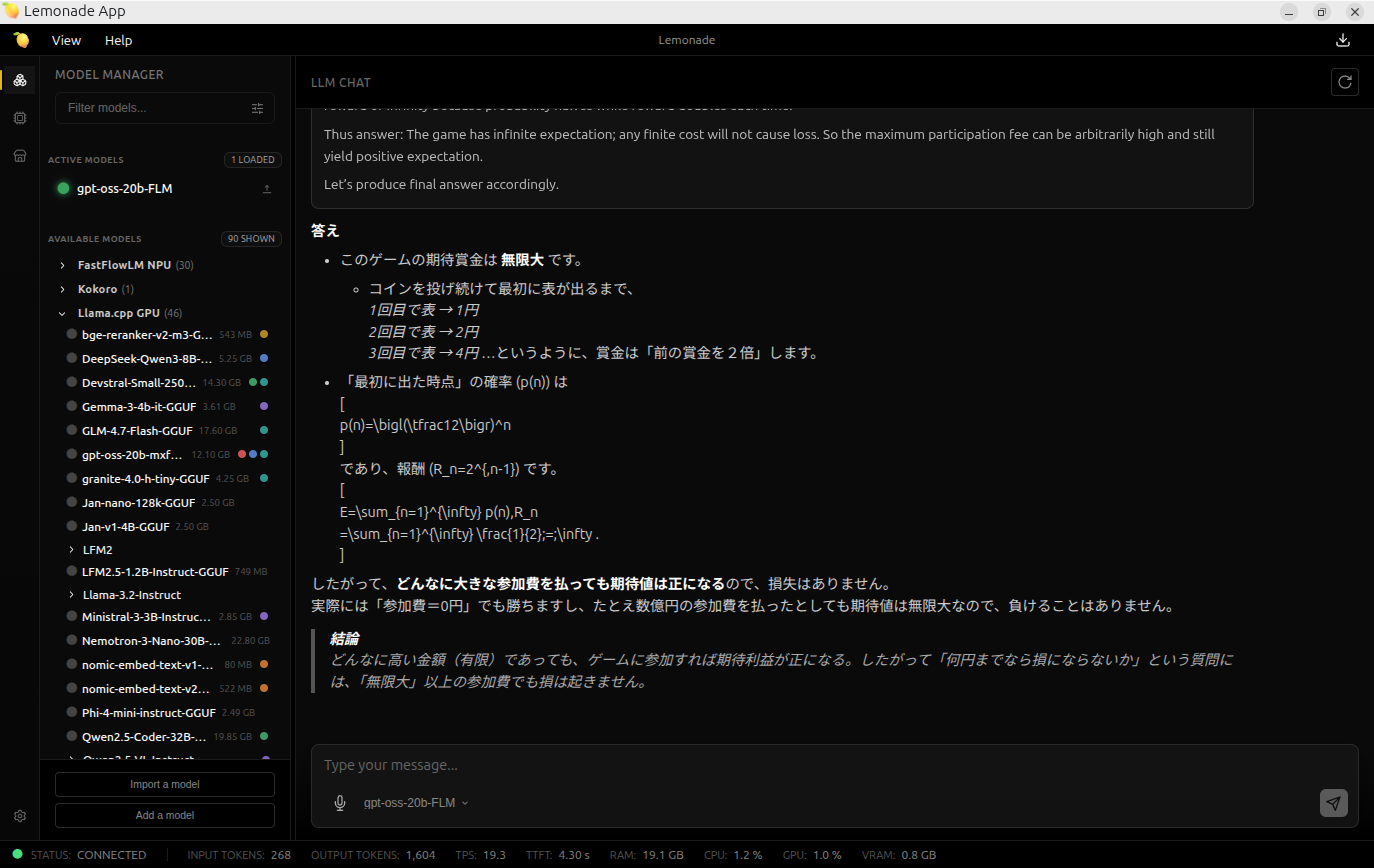This screenshot has height=868, width=1374.
Task: Toggle the load checkbox for Gemma-3-4b-it-GGUF
Action: point(71,406)
